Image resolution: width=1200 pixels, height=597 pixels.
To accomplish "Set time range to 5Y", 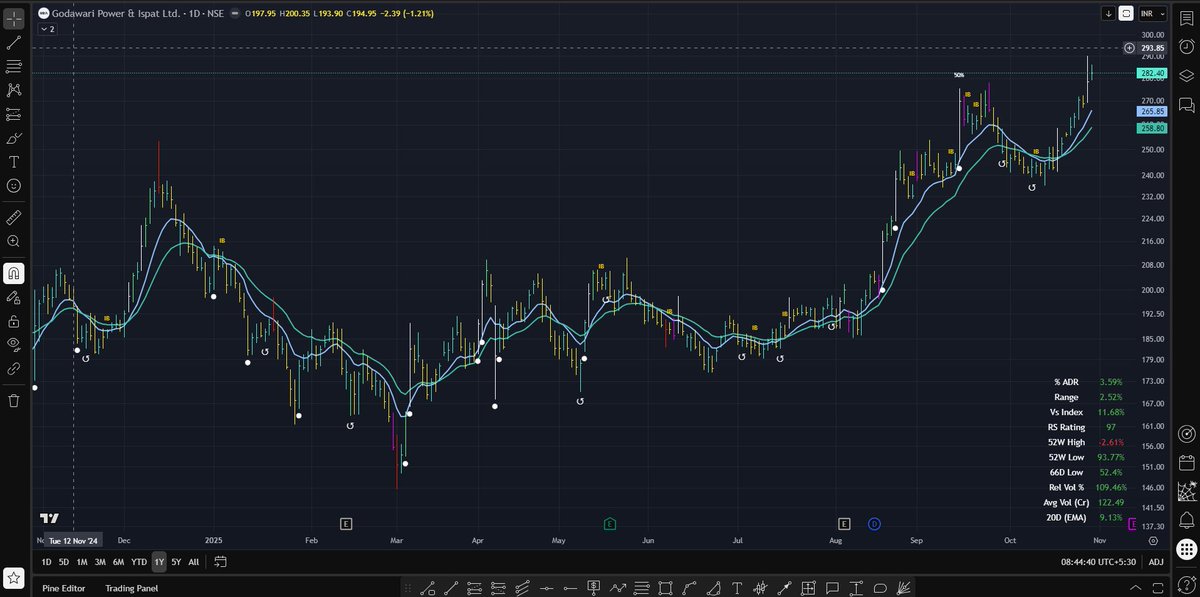I will coord(176,562).
